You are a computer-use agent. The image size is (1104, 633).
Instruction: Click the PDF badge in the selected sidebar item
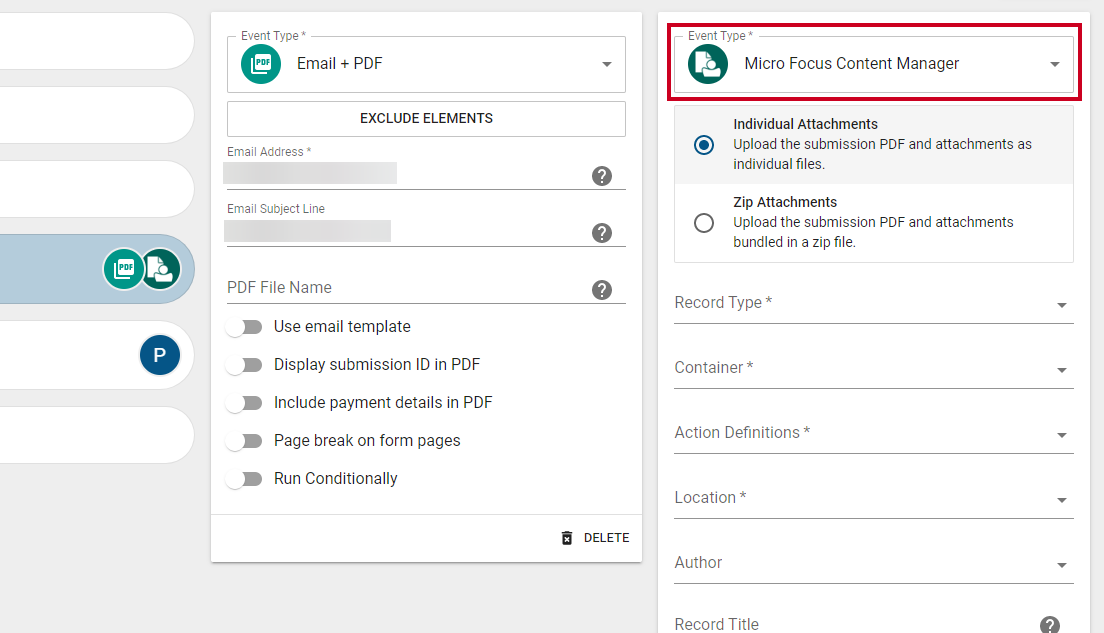coord(124,269)
